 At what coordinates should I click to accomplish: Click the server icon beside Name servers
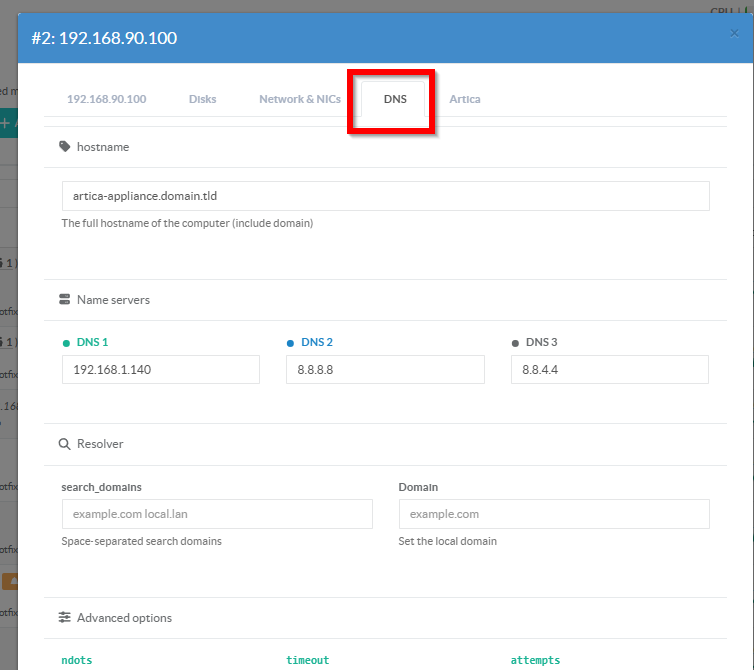tap(65, 300)
